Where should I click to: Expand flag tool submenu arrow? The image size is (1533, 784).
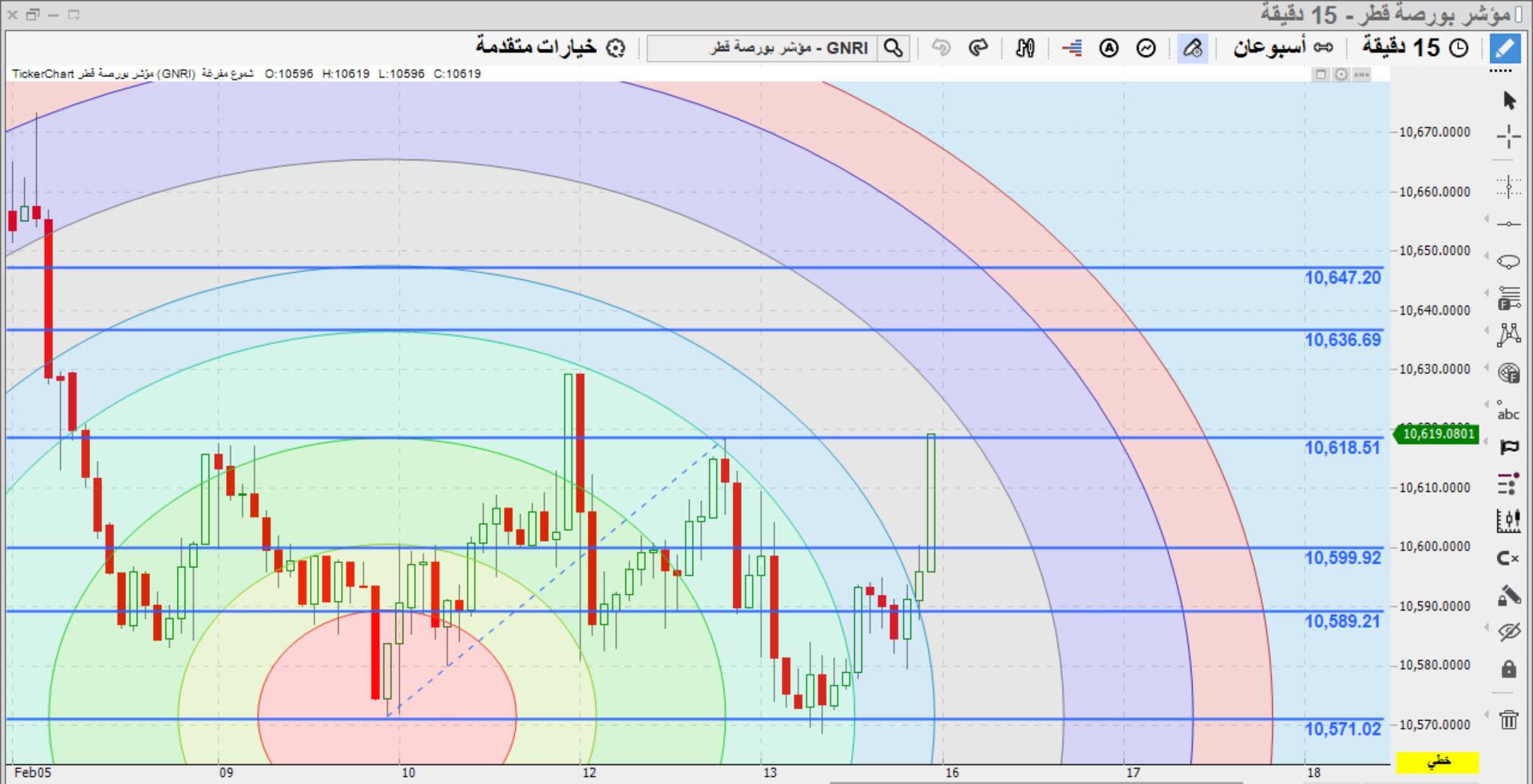tap(1487, 441)
